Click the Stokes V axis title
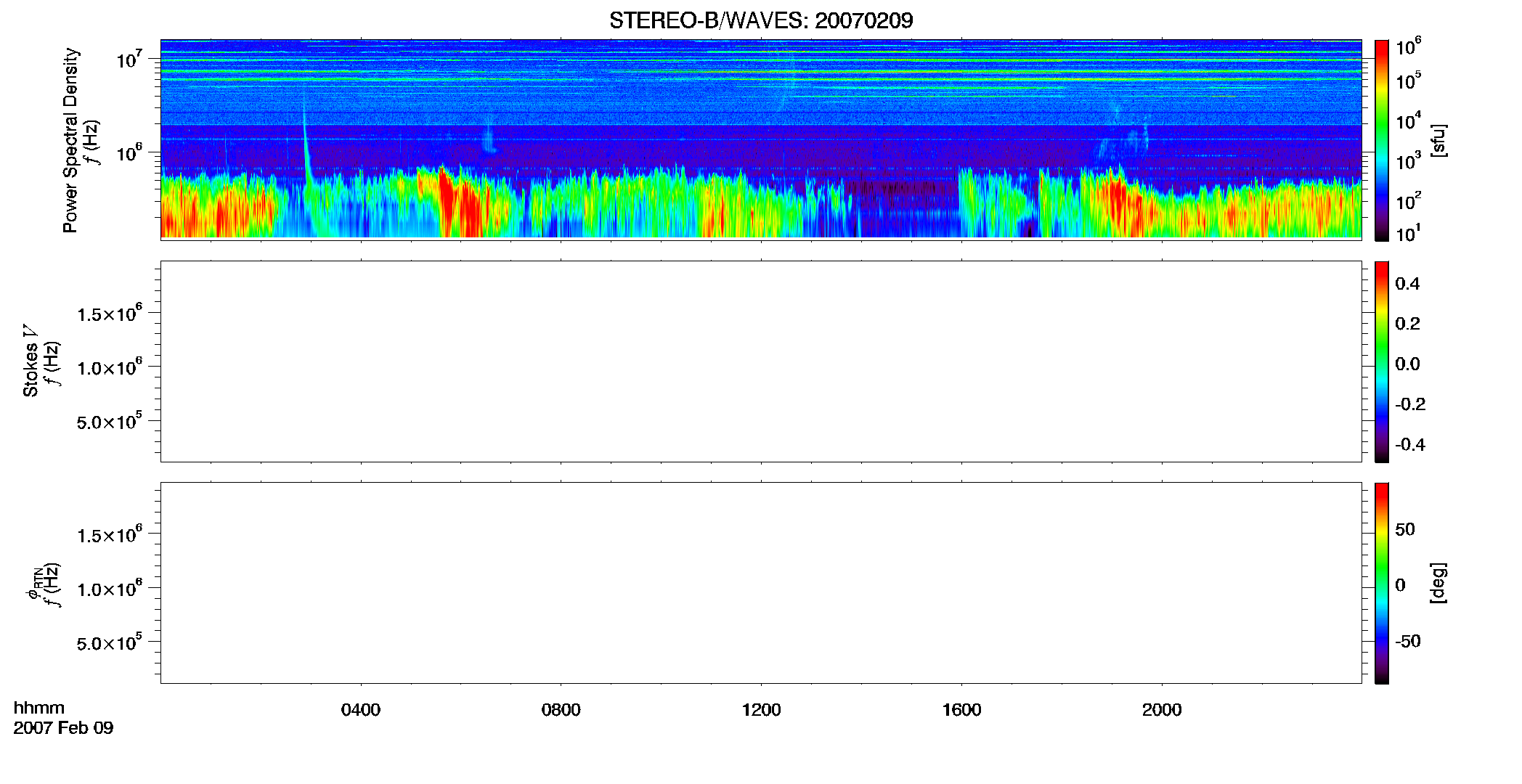This screenshot has height=784, width=1522. [x=30, y=361]
